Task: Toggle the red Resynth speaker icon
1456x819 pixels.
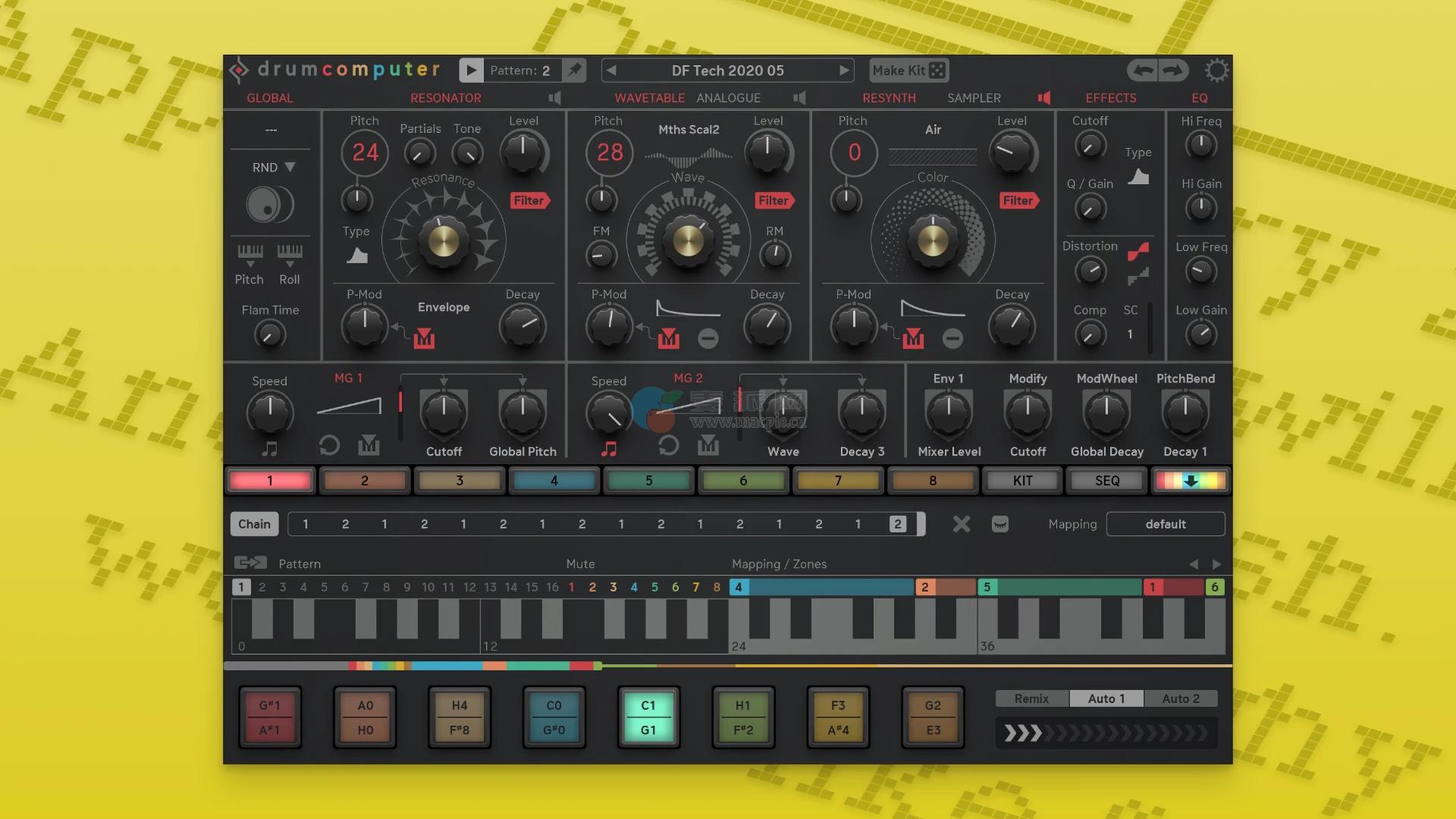Action: [x=1044, y=98]
